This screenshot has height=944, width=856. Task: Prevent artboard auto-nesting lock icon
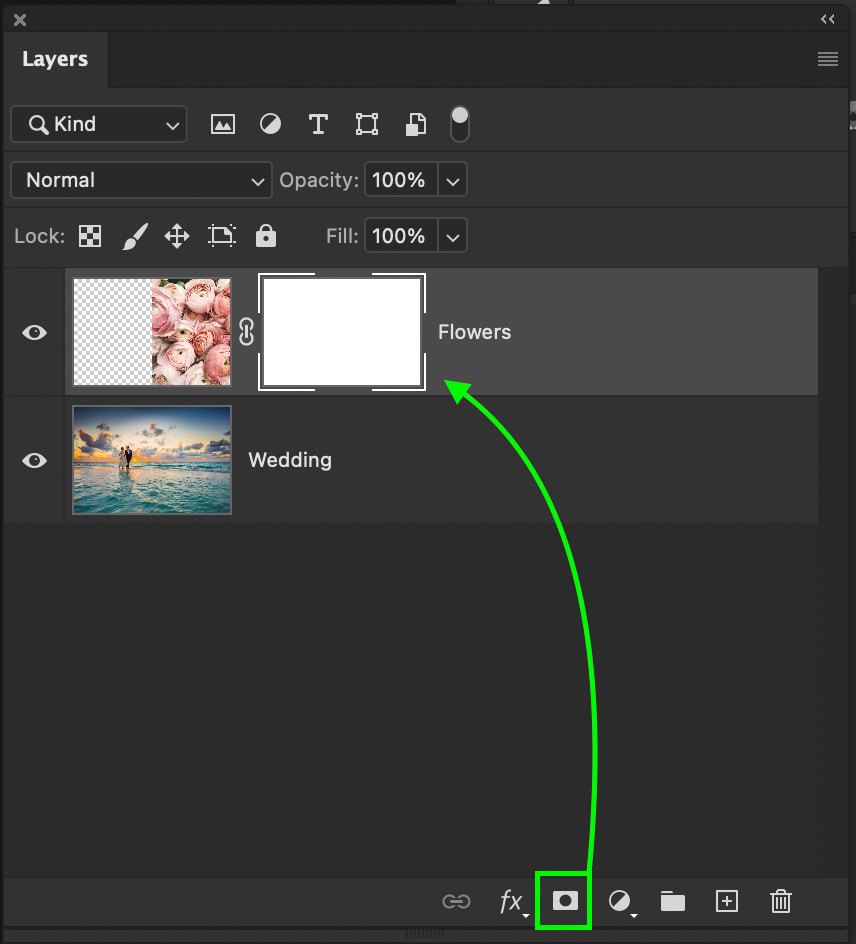coord(222,236)
